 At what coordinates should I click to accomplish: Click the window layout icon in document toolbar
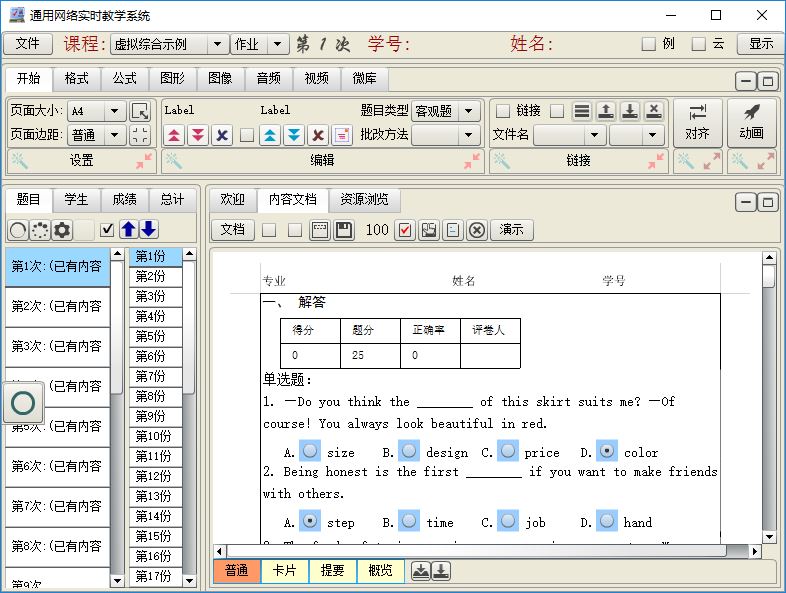pyautogui.click(x=319, y=230)
